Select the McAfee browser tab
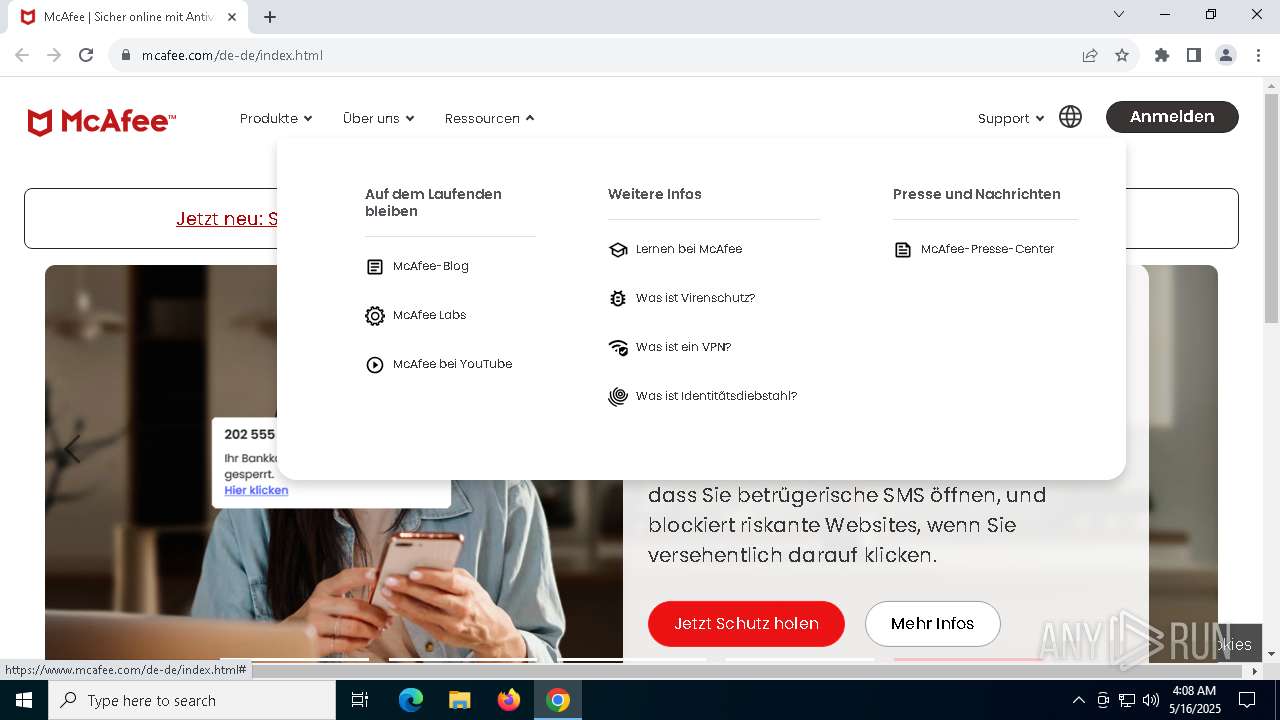 point(130,17)
